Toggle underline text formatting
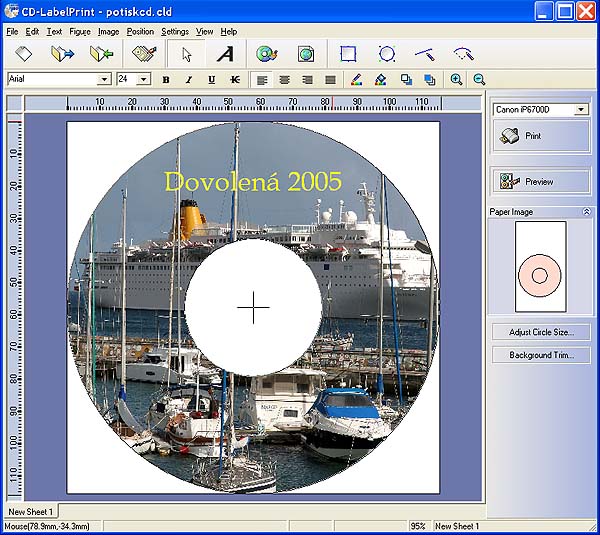The image size is (600, 535). [211, 79]
